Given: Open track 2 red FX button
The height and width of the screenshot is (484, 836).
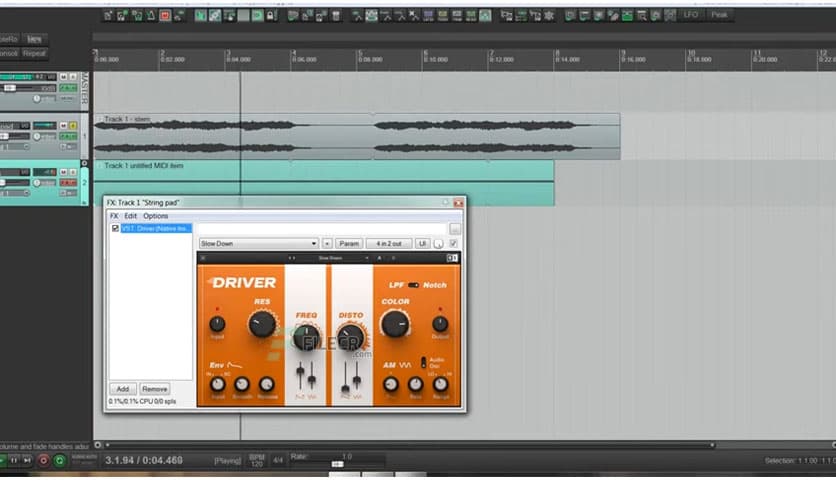Looking at the screenshot, I should point(68,183).
